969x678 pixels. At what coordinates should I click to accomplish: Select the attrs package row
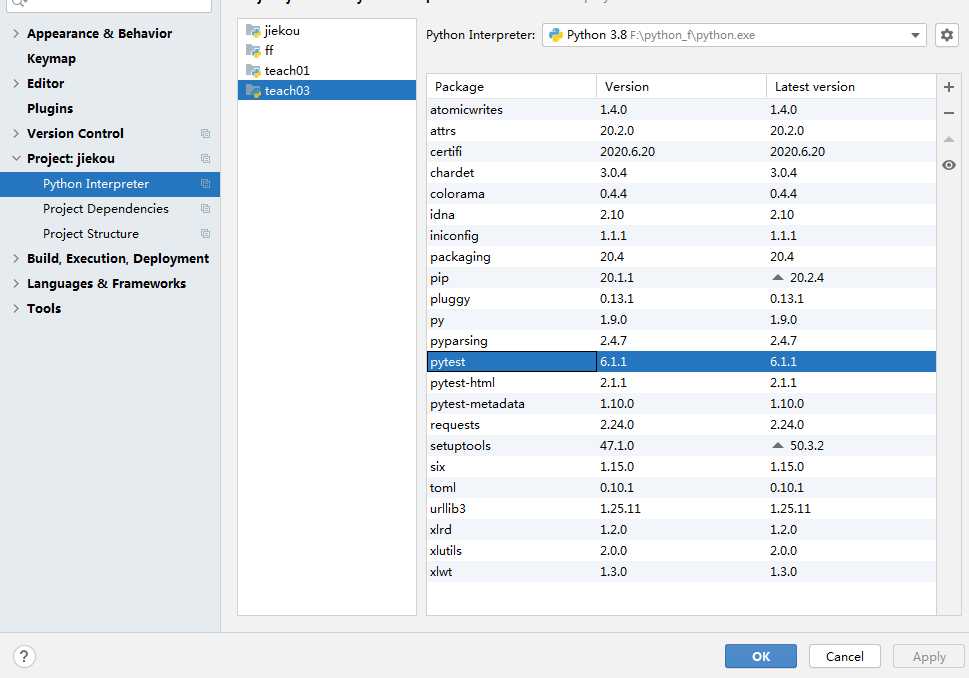(681, 130)
